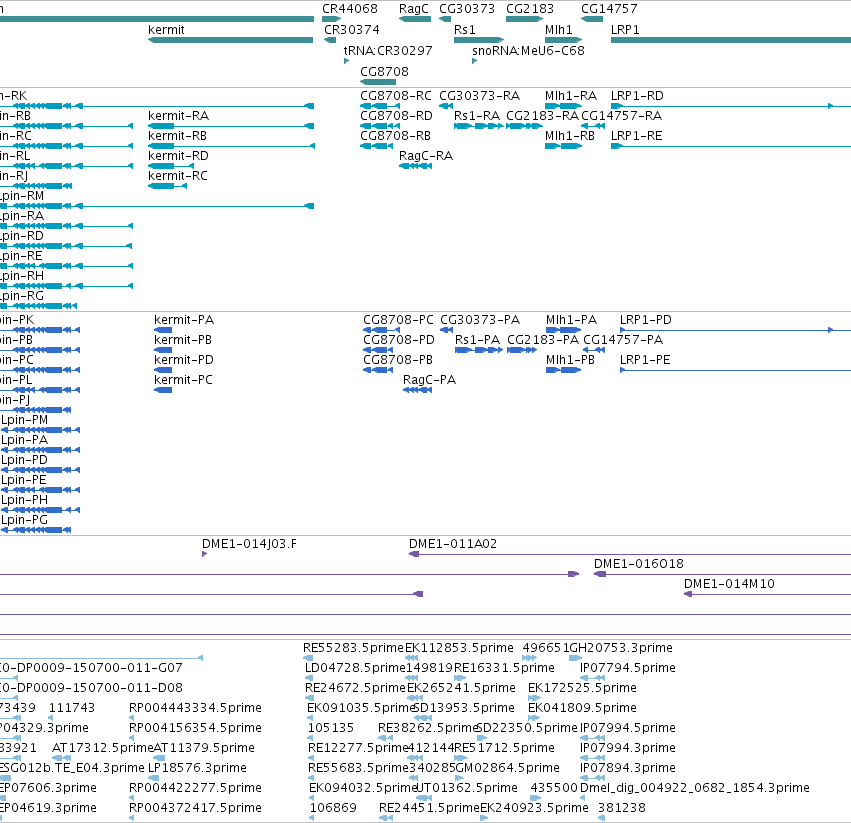The height and width of the screenshot is (823, 851).
Task: Select transcript kermit-RD
Action: 178,156
